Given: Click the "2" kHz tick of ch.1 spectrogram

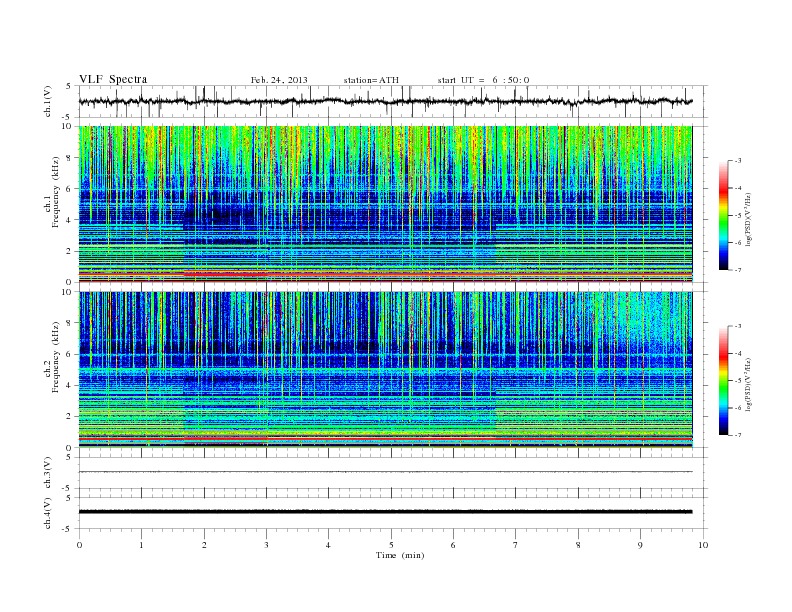Looking at the screenshot, I should pos(70,251).
